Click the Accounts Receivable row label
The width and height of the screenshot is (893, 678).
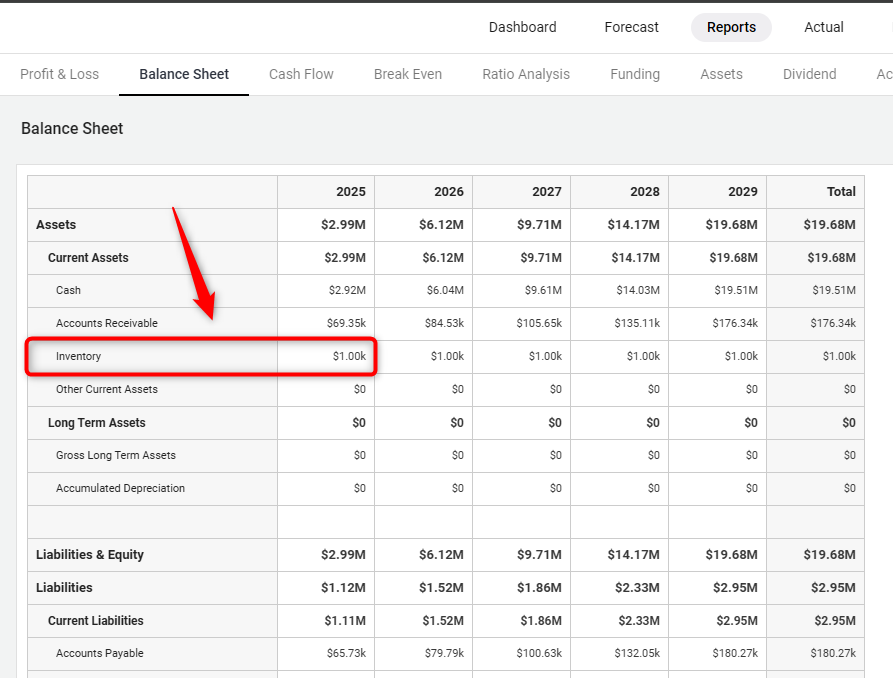[106, 323]
